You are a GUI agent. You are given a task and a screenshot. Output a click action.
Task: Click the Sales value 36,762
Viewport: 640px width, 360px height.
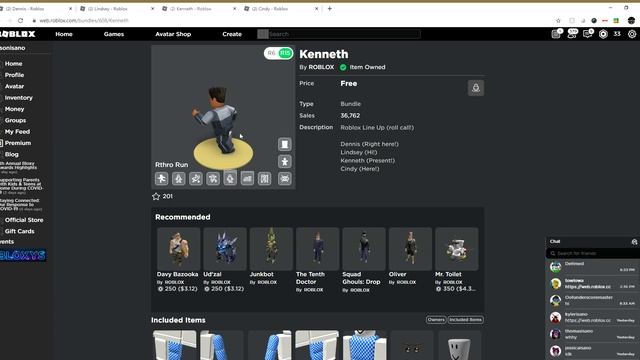[x=350, y=116]
